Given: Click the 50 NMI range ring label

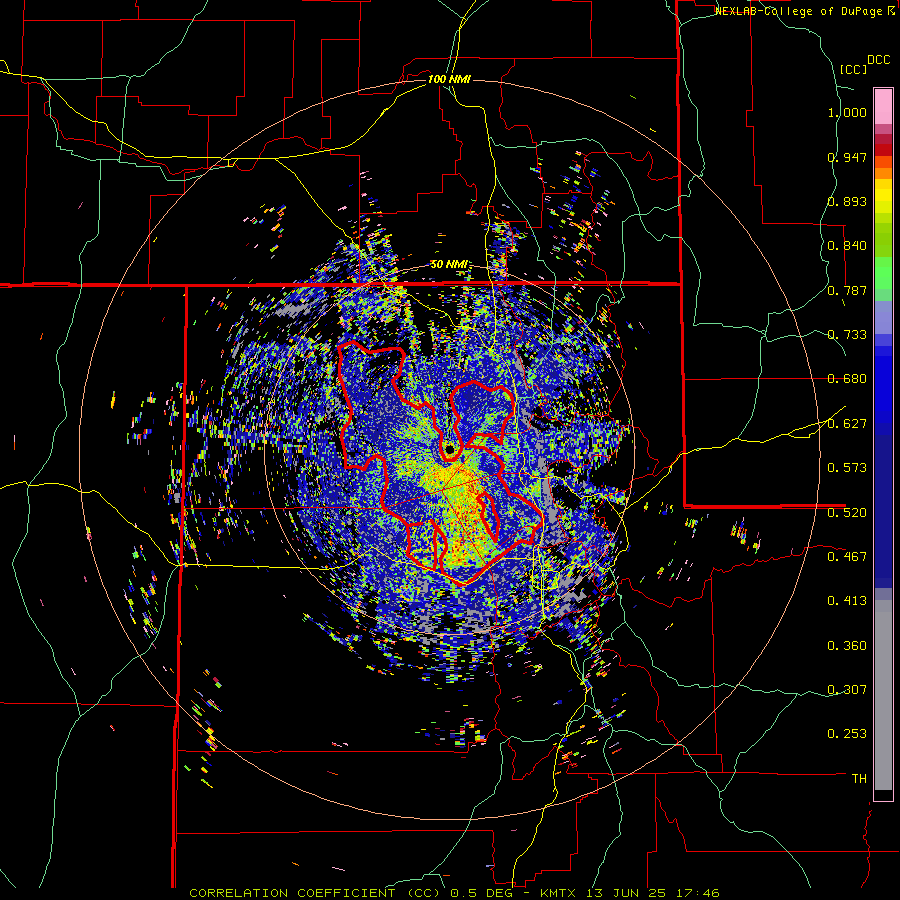Looking at the screenshot, I should point(449,265).
